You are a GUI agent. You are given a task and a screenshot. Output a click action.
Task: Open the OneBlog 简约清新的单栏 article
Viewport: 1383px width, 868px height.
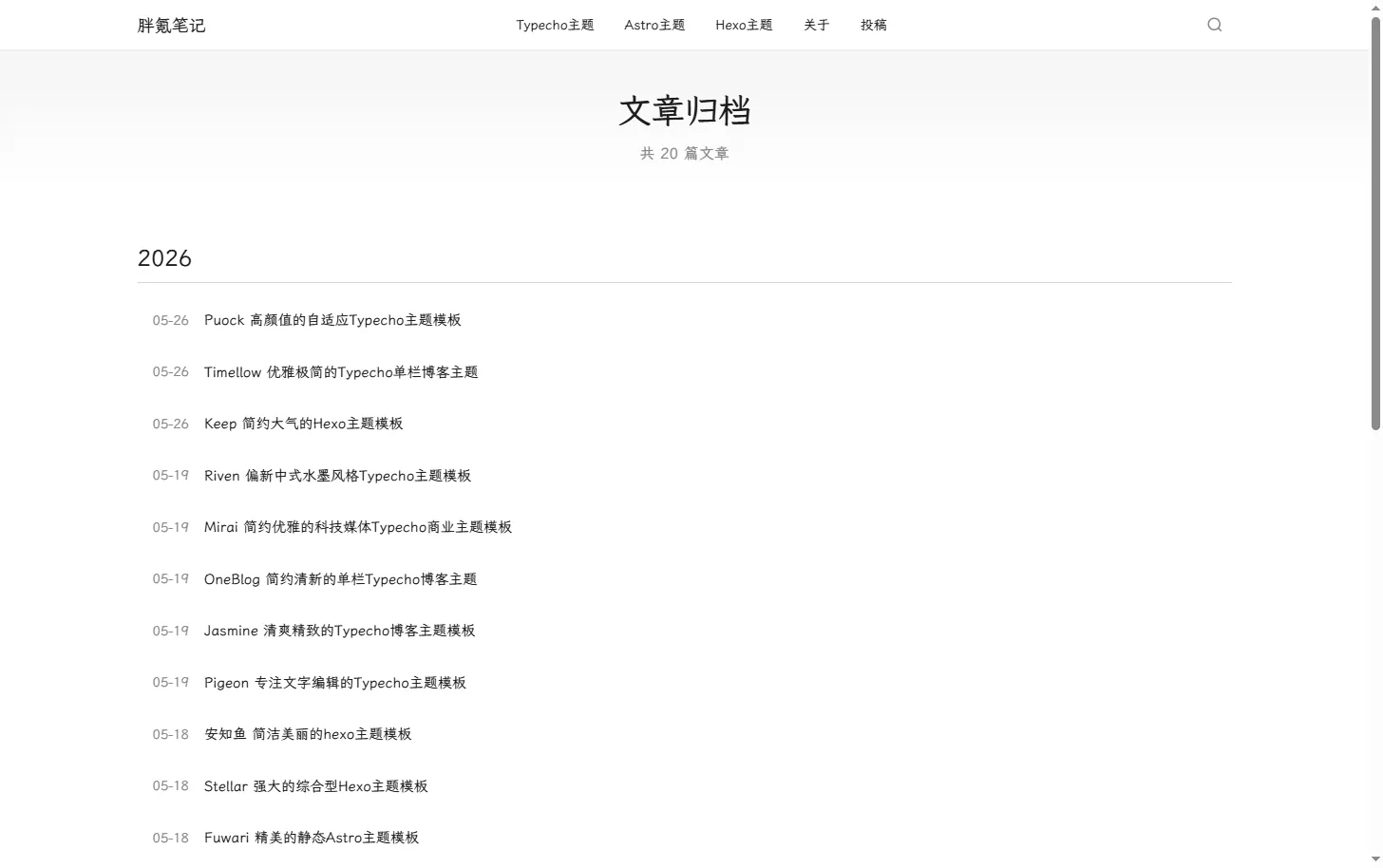pyautogui.click(x=340, y=579)
